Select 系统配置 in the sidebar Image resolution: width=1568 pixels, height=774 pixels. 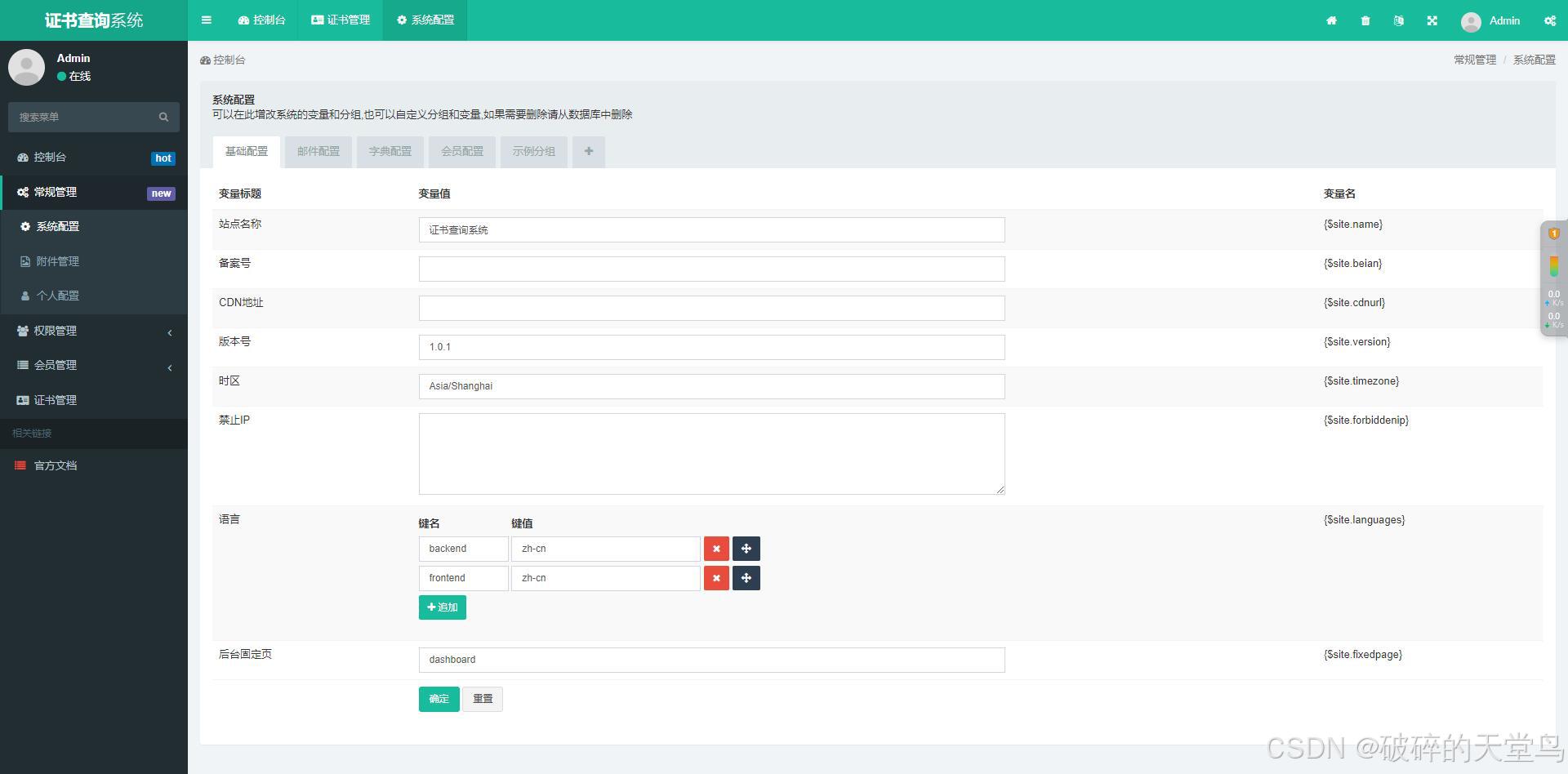pyautogui.click(x=94, y=227)
